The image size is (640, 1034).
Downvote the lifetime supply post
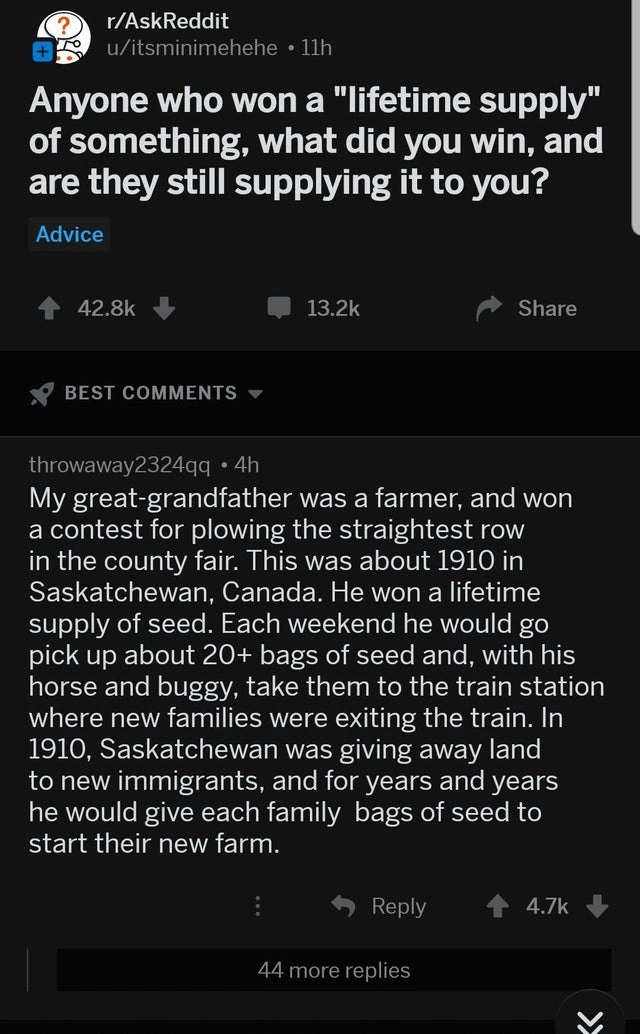pos(163,308)
